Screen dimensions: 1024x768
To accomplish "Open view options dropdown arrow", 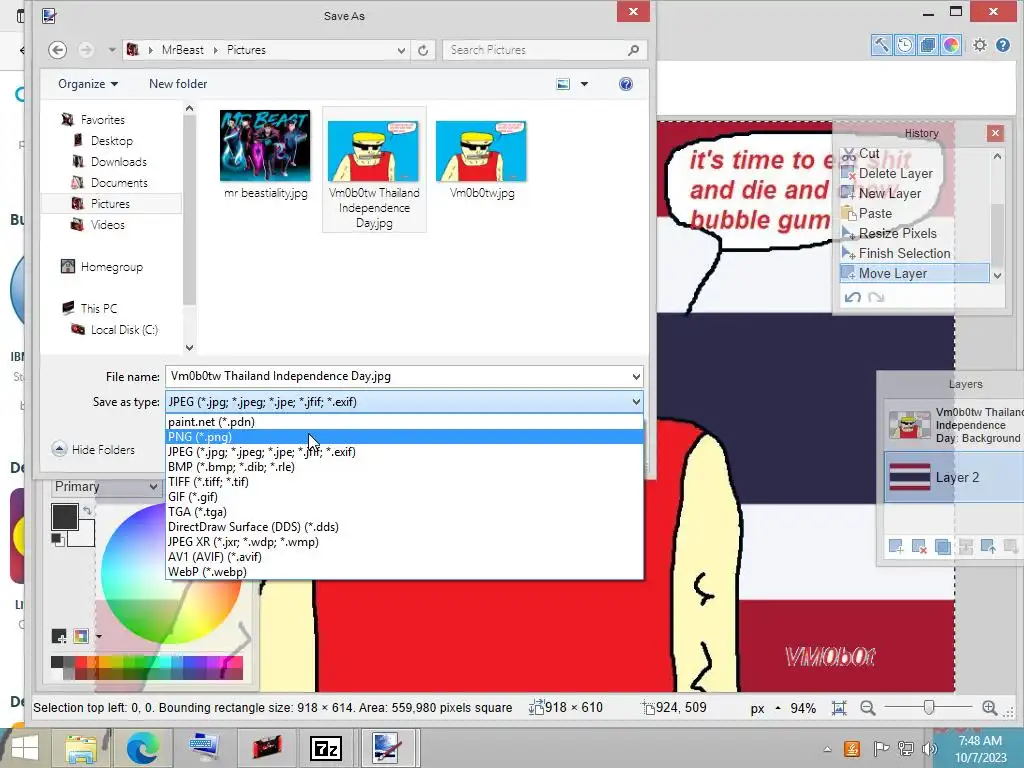I will [x=584, y=84].
